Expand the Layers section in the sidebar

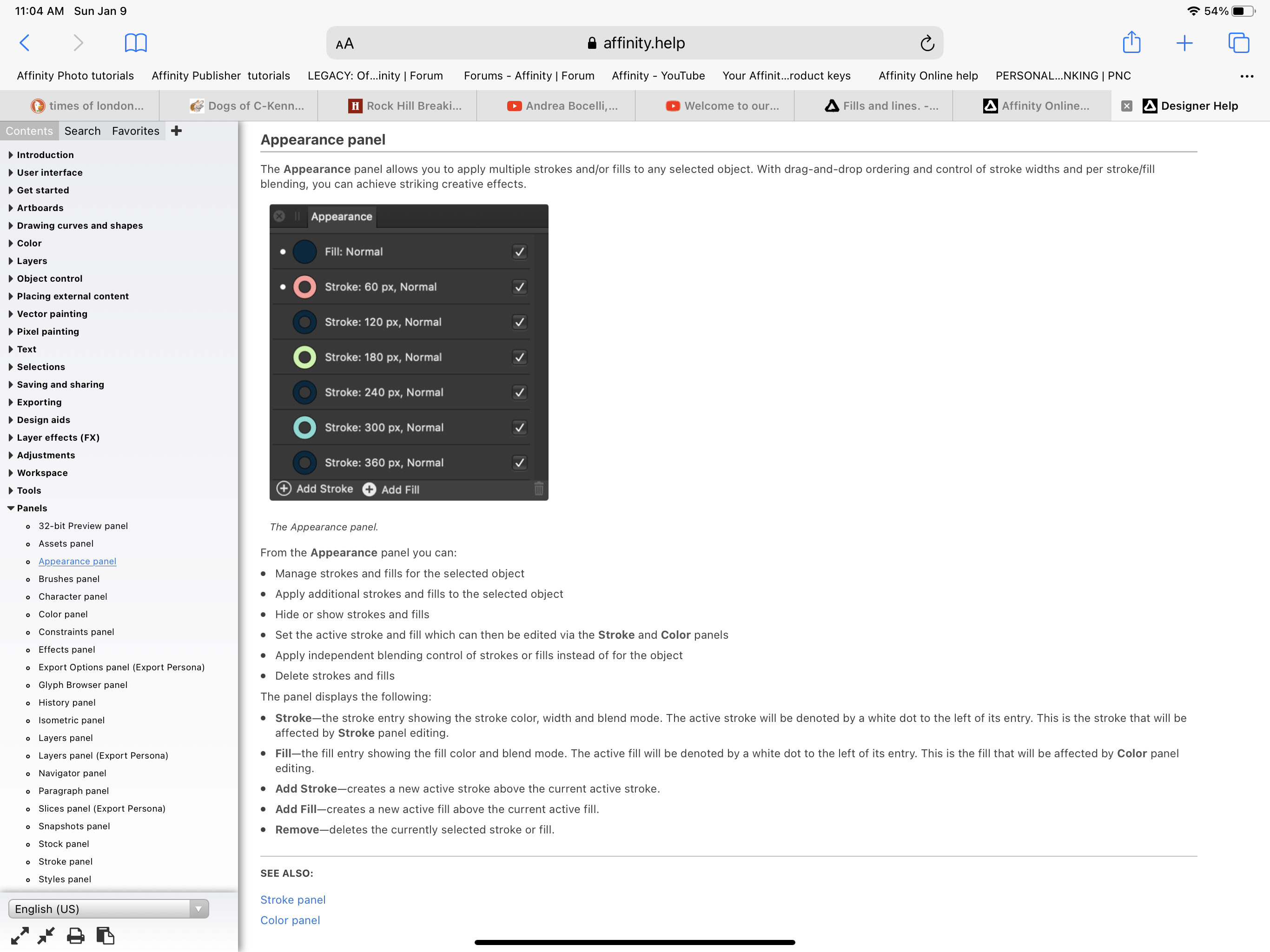12,261
